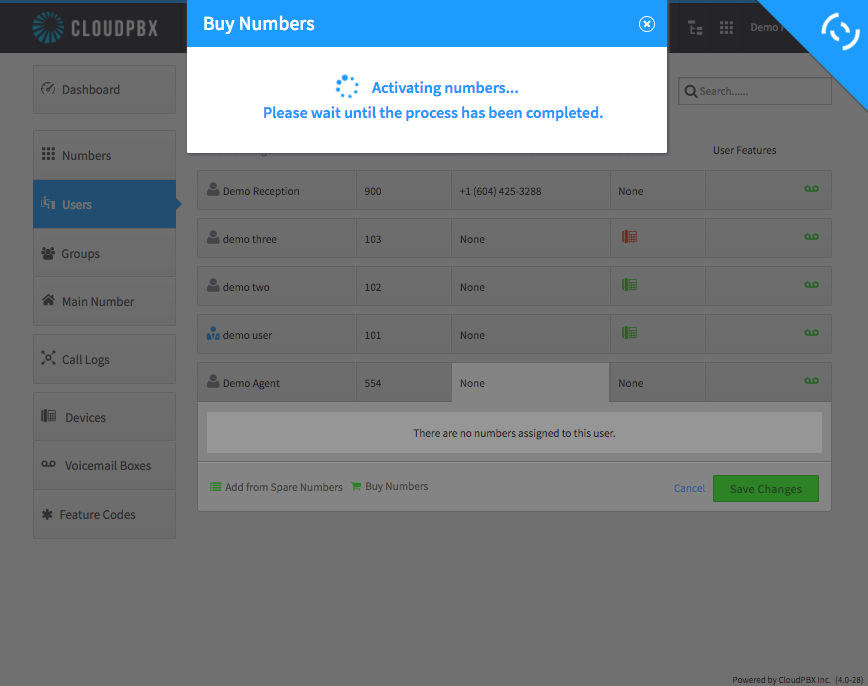Open voicemail icon for Demo Agent
Viewport: 868px width, 686px height.
[812, 380]
